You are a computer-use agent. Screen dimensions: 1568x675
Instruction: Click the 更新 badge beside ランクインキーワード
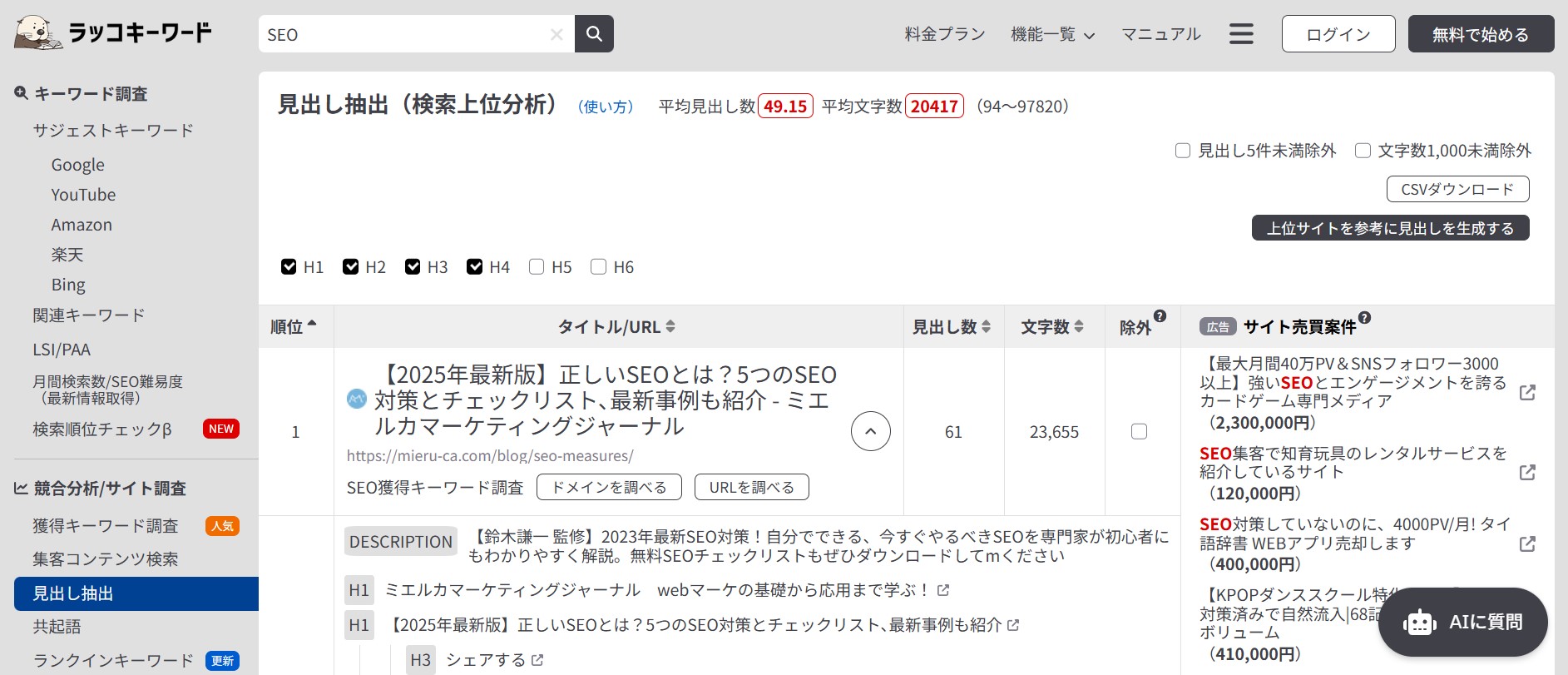click(222, 661)
